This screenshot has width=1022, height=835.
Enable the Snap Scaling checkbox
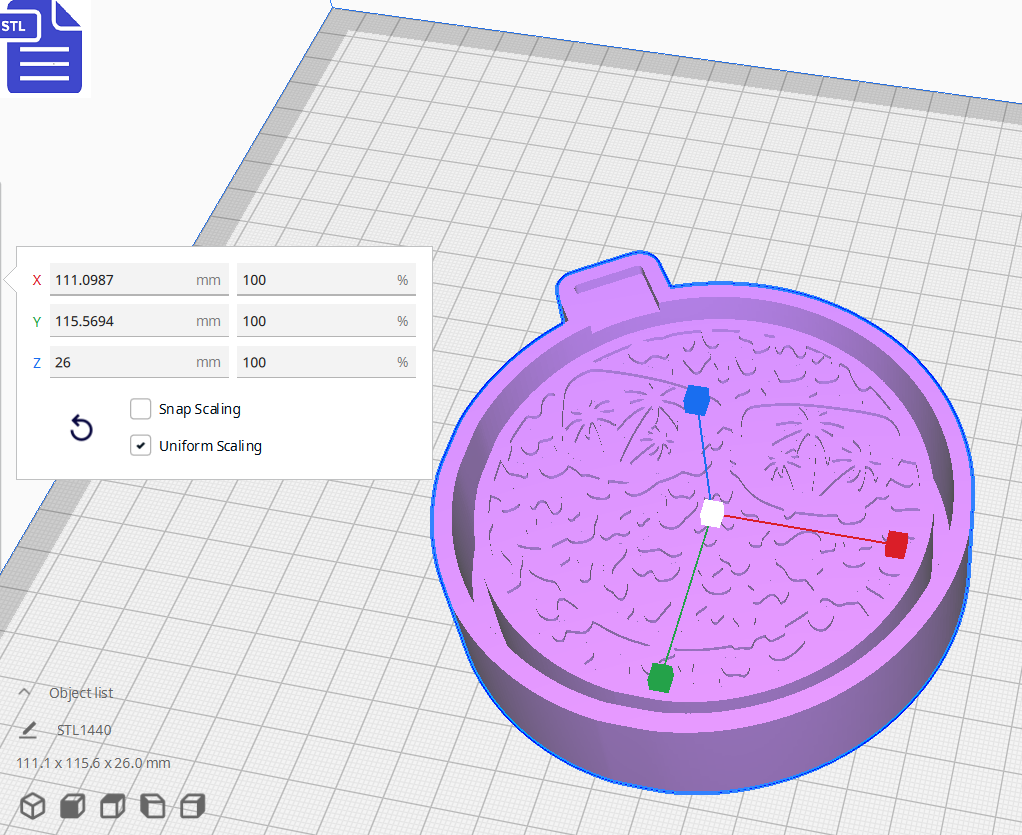tap(140, 408)
